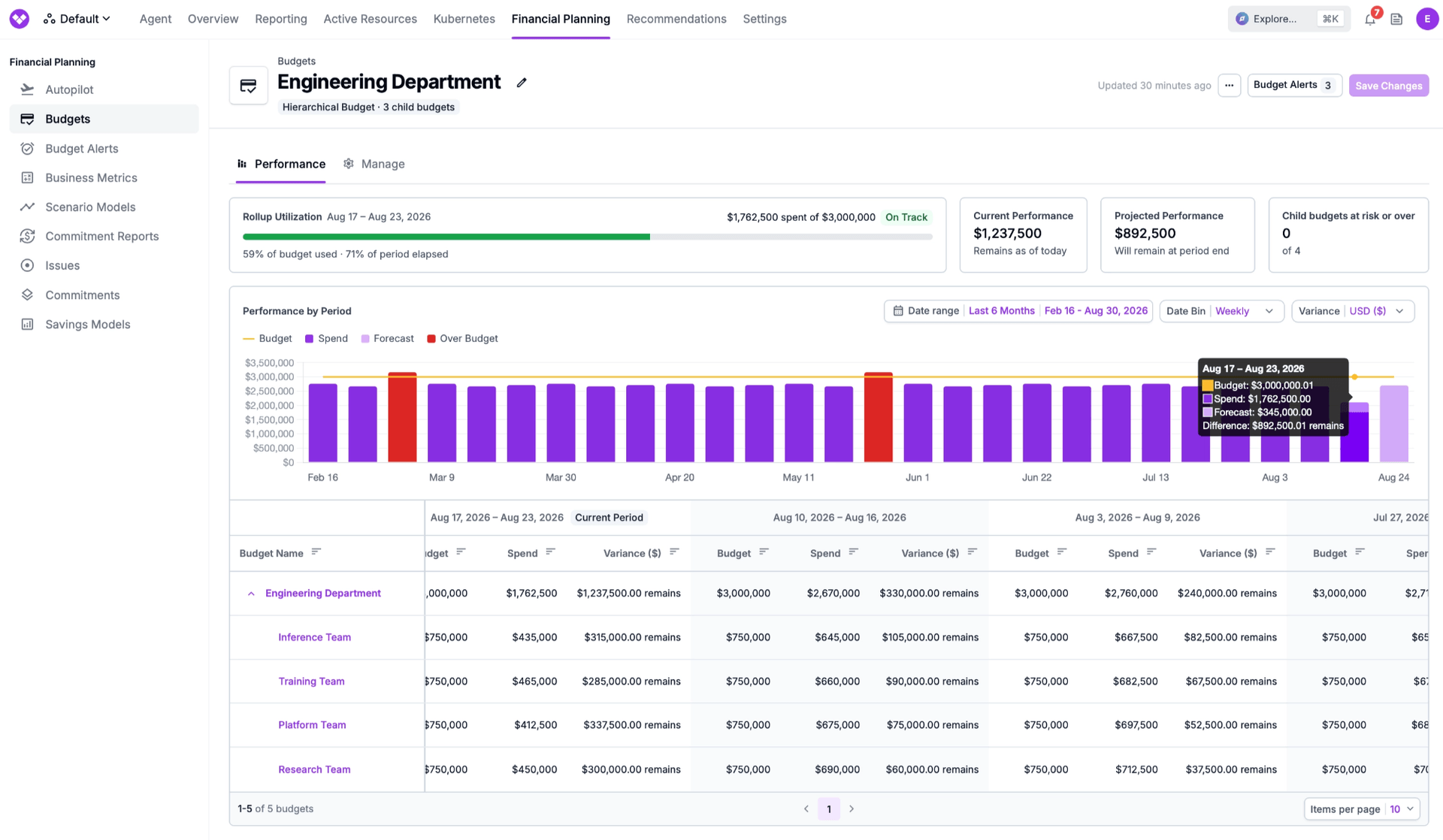Sort by the Budget Name column icon
This screenshot has height=840, width=1443.
click(316, 552)
